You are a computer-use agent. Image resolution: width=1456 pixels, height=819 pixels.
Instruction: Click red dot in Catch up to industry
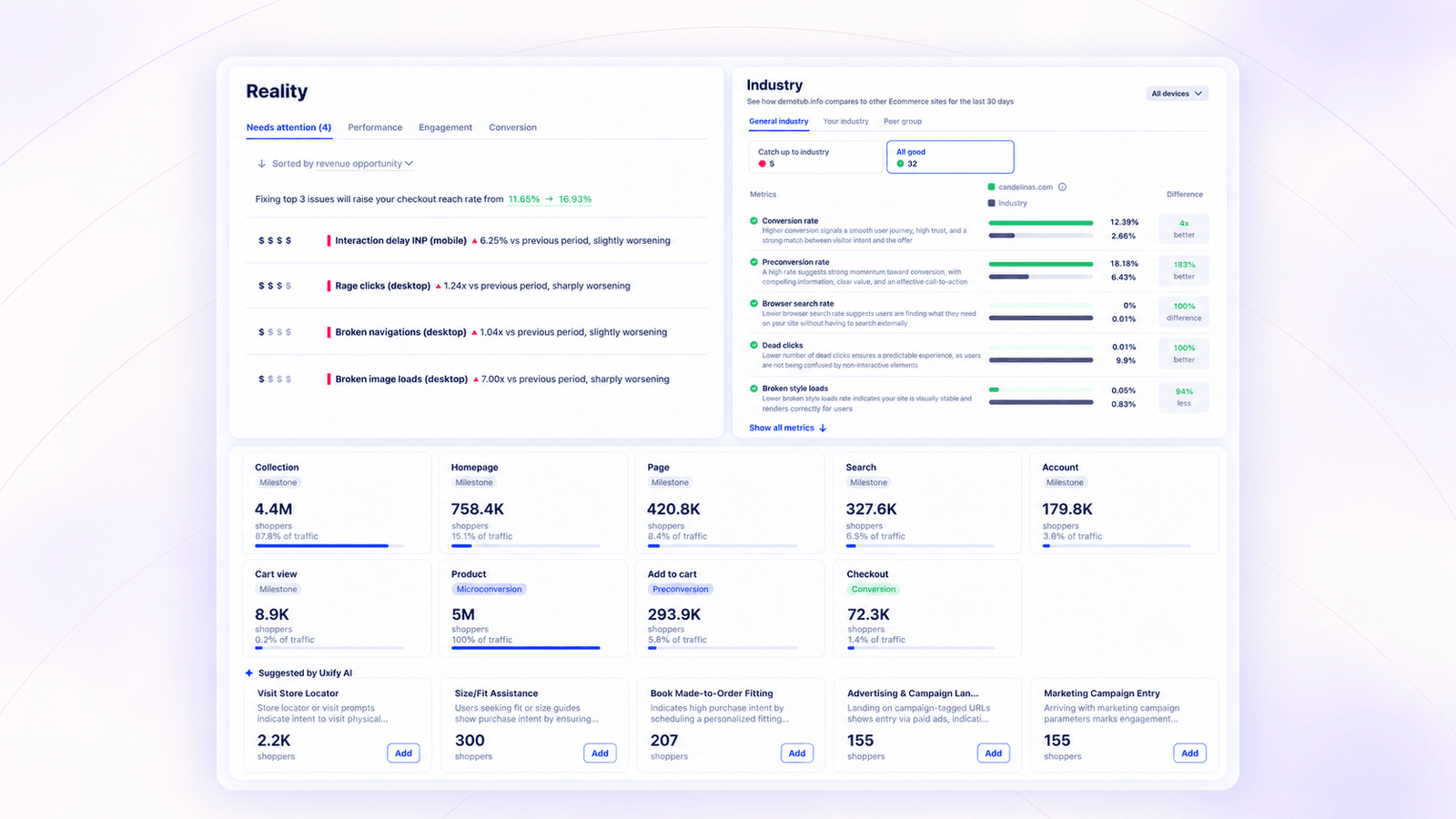point(762,164)
